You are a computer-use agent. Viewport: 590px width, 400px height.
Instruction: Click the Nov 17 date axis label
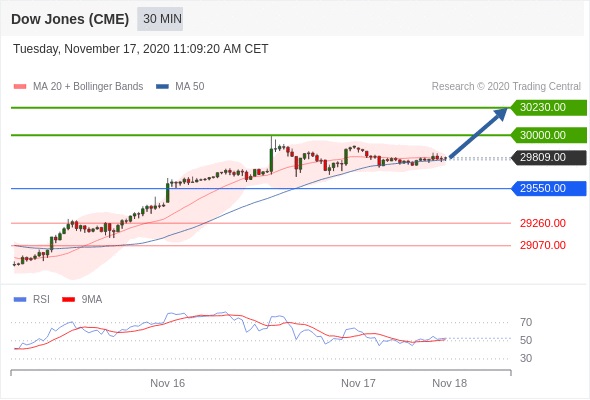[x=358, y=383]
